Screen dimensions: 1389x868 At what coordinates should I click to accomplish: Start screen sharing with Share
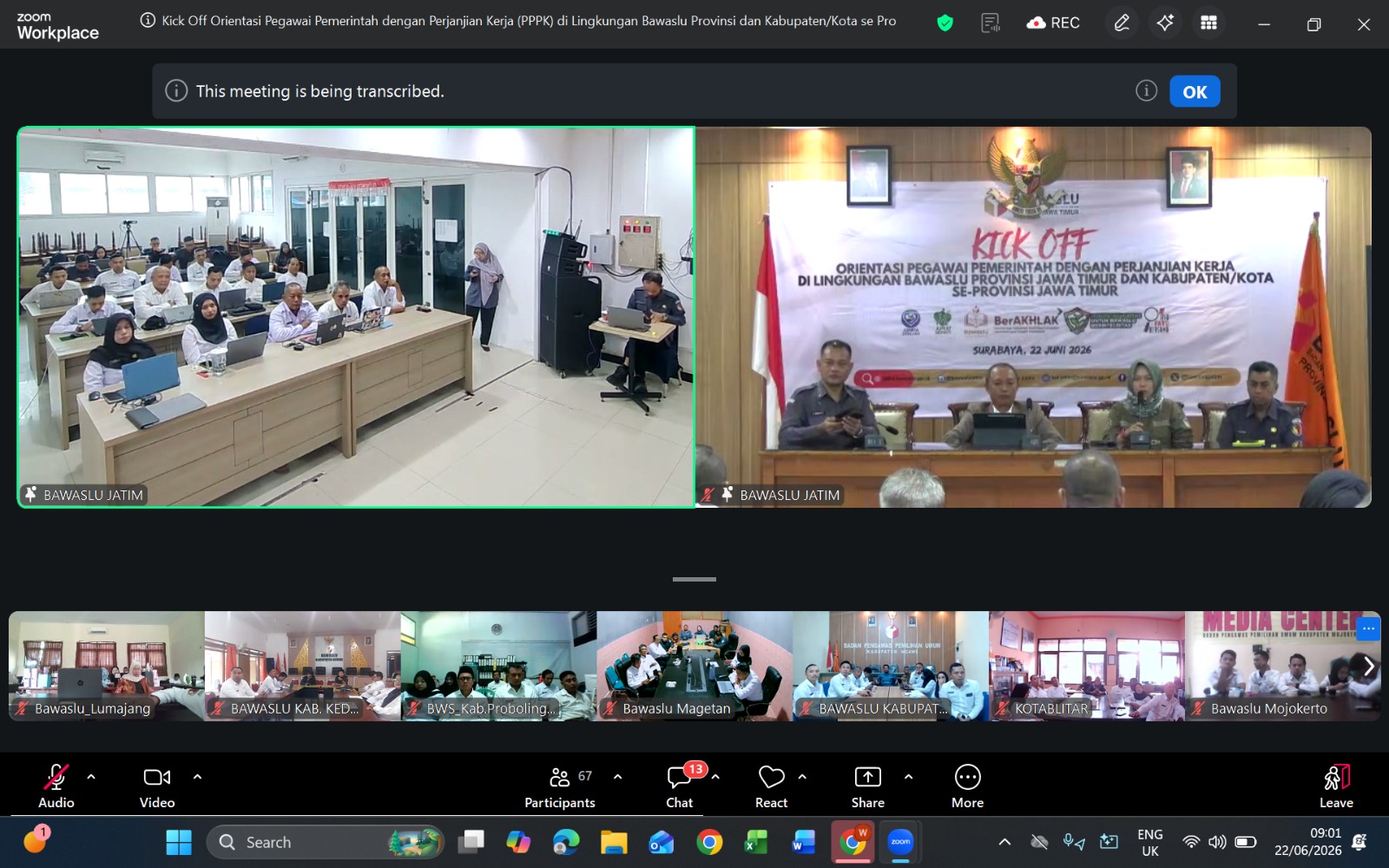pos(868,786)
